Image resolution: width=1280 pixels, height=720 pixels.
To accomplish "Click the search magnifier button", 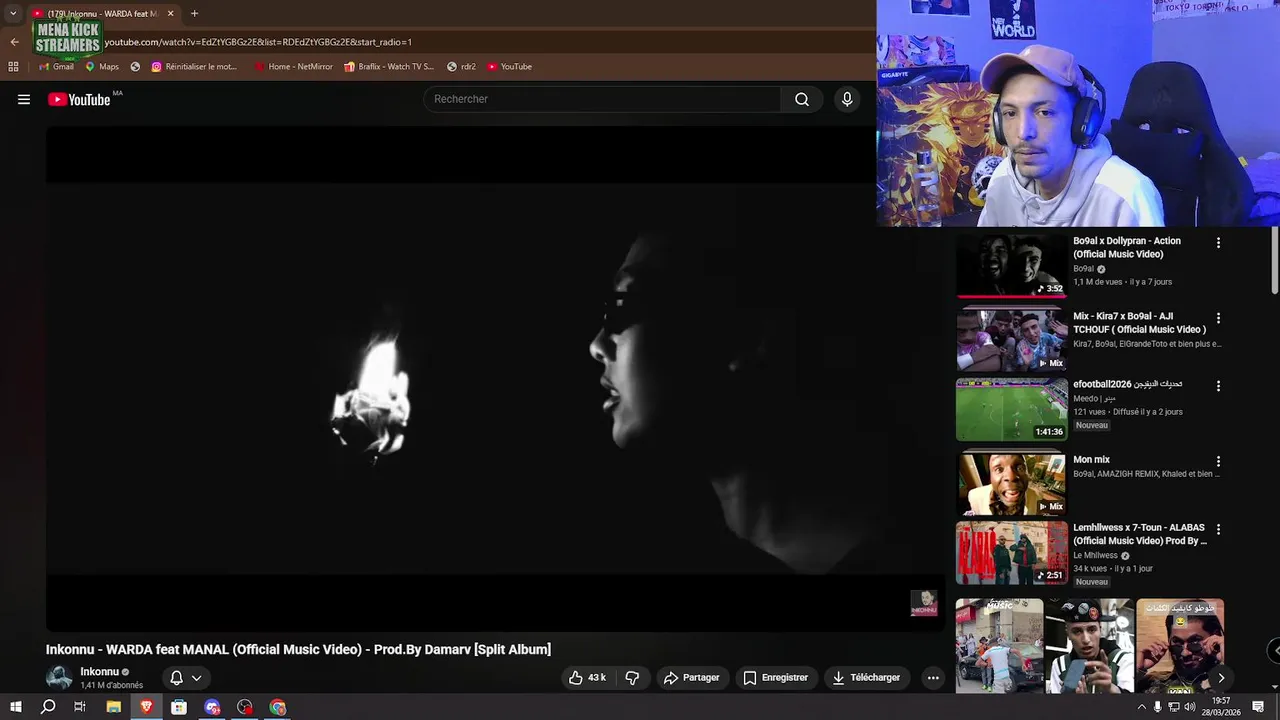I will click(802, 99).
